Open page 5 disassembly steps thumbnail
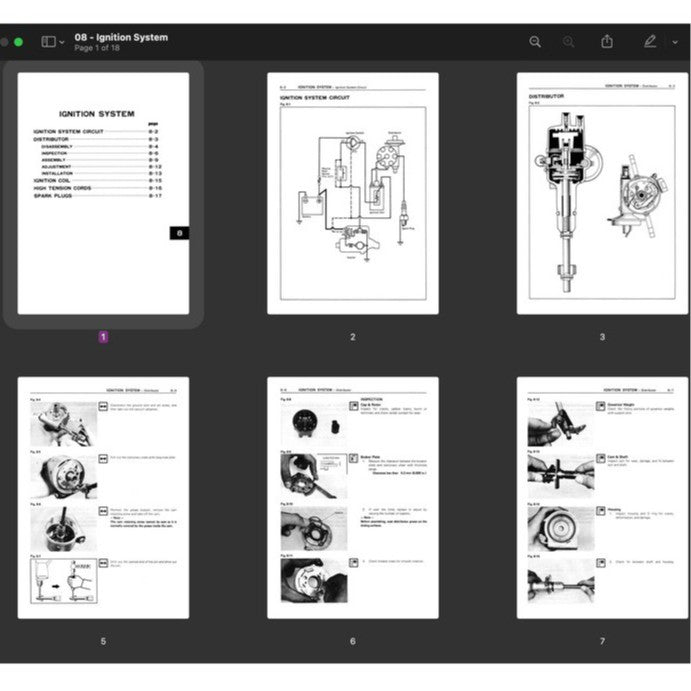 tap(103, 497)
